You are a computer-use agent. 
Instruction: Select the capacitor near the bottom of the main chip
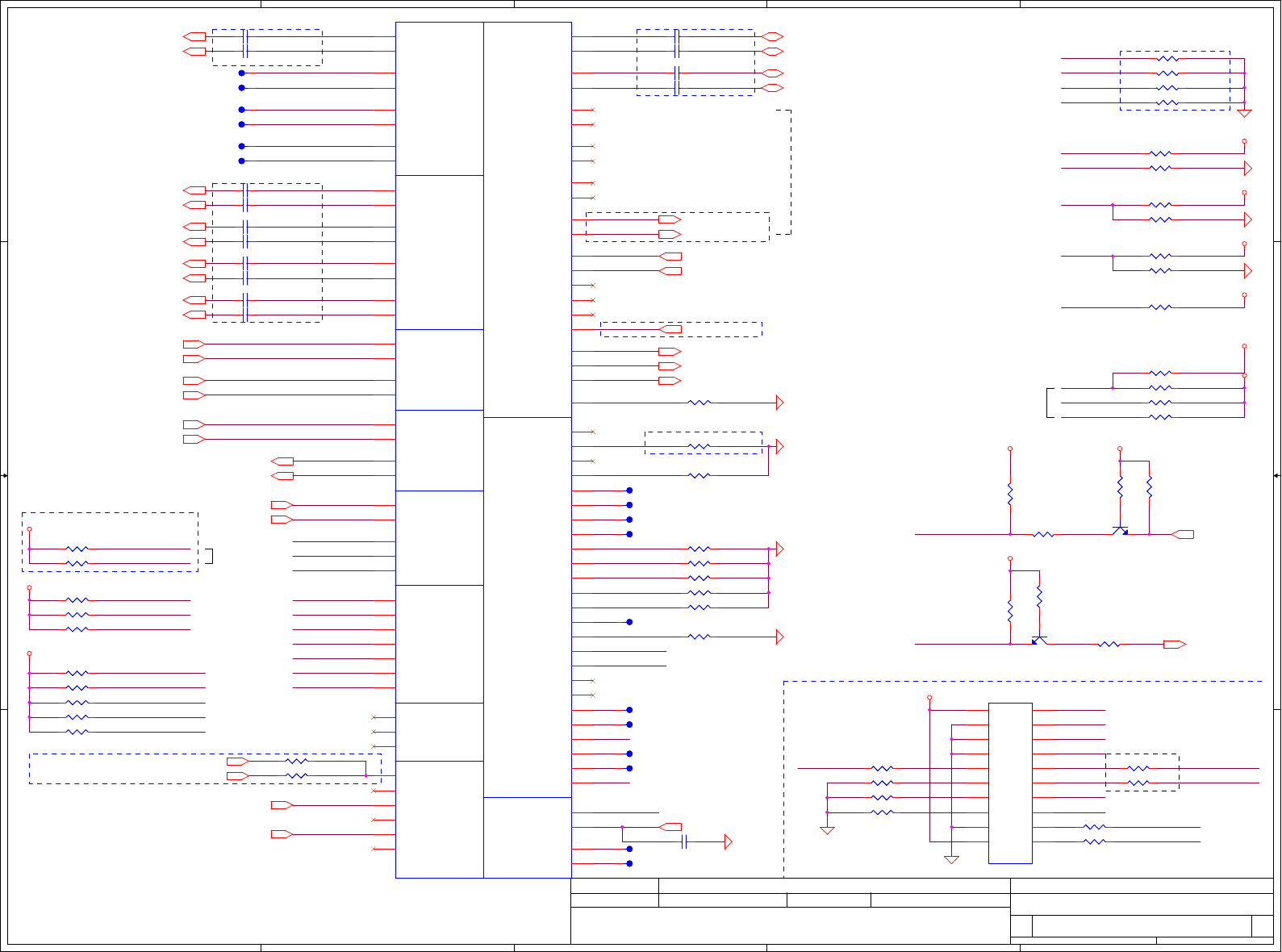coord(684,841)
